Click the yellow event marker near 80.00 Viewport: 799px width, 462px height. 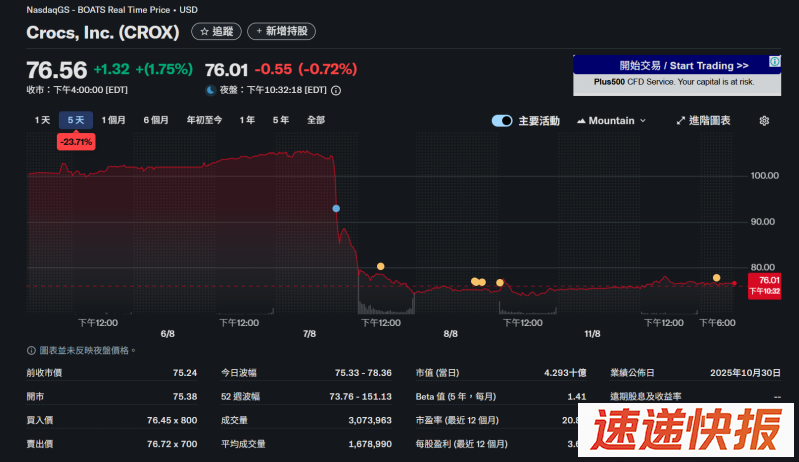381,266
